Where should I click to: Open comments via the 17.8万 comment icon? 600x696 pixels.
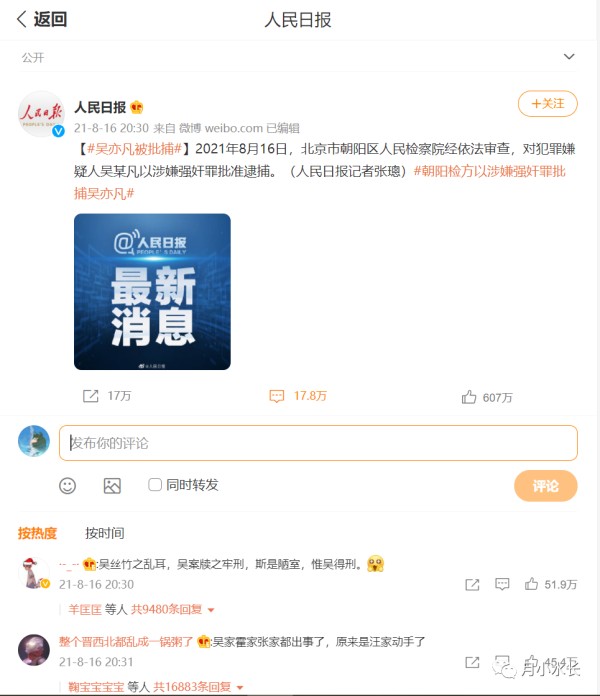click(x=276, y=396)
